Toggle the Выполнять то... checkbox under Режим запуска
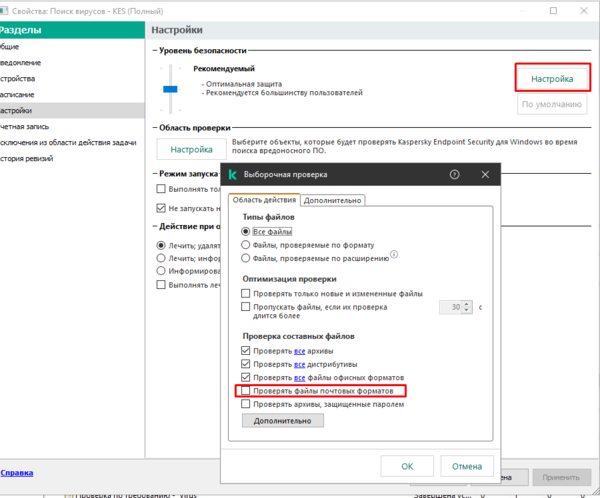Viewport: 600px width, 498px height. (x=161, y=189)
